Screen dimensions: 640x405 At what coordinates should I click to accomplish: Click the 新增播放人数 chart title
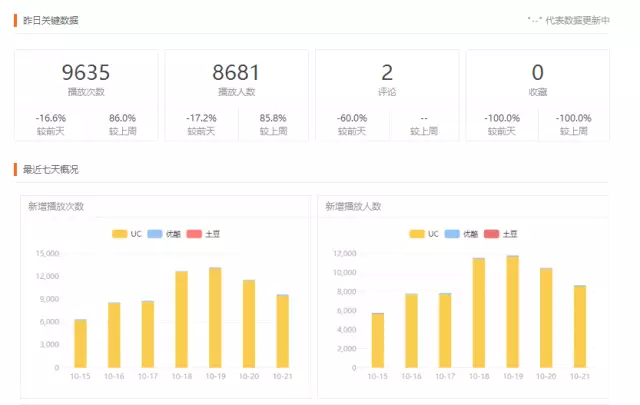point(353,207)
